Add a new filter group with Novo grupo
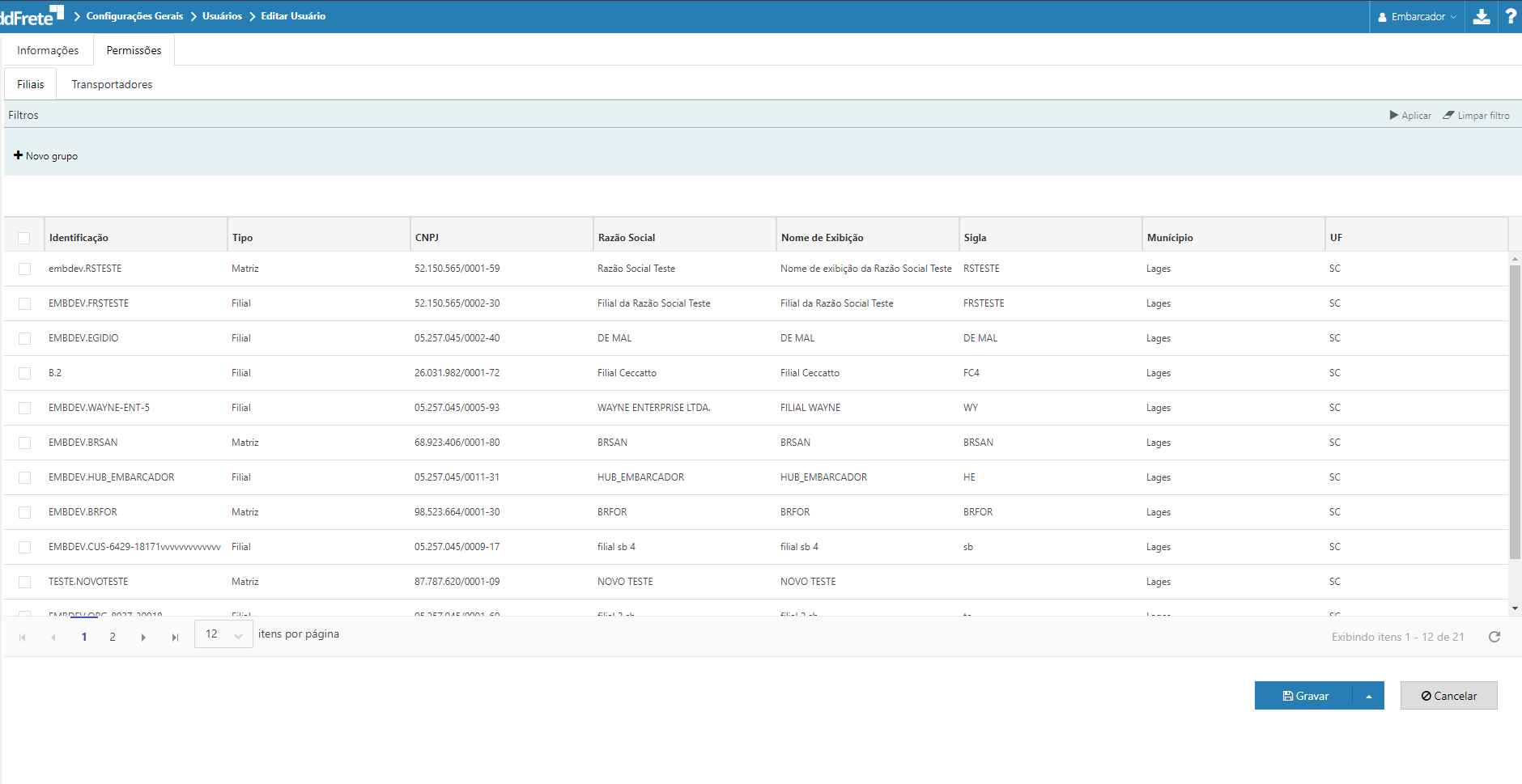The image size is (1522, 784). [46, 156]
